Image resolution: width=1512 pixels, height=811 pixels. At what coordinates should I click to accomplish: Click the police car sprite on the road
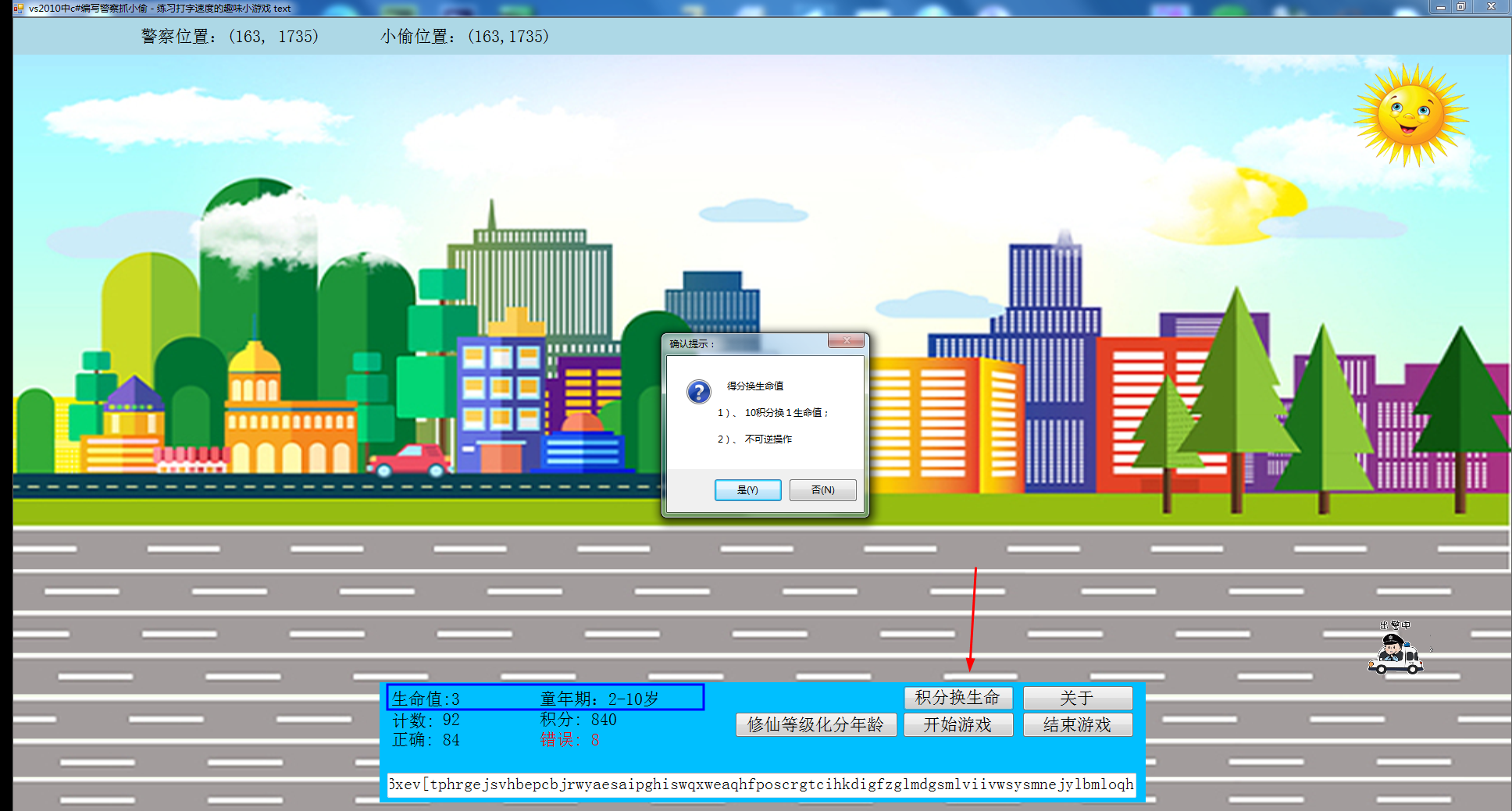click(1396, 654)
